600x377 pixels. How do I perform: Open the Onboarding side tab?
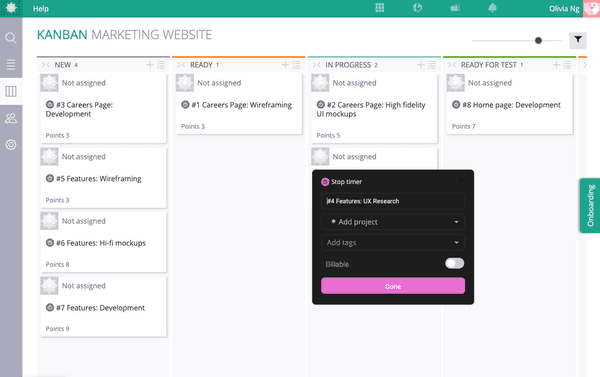click(x=590, y=206)
